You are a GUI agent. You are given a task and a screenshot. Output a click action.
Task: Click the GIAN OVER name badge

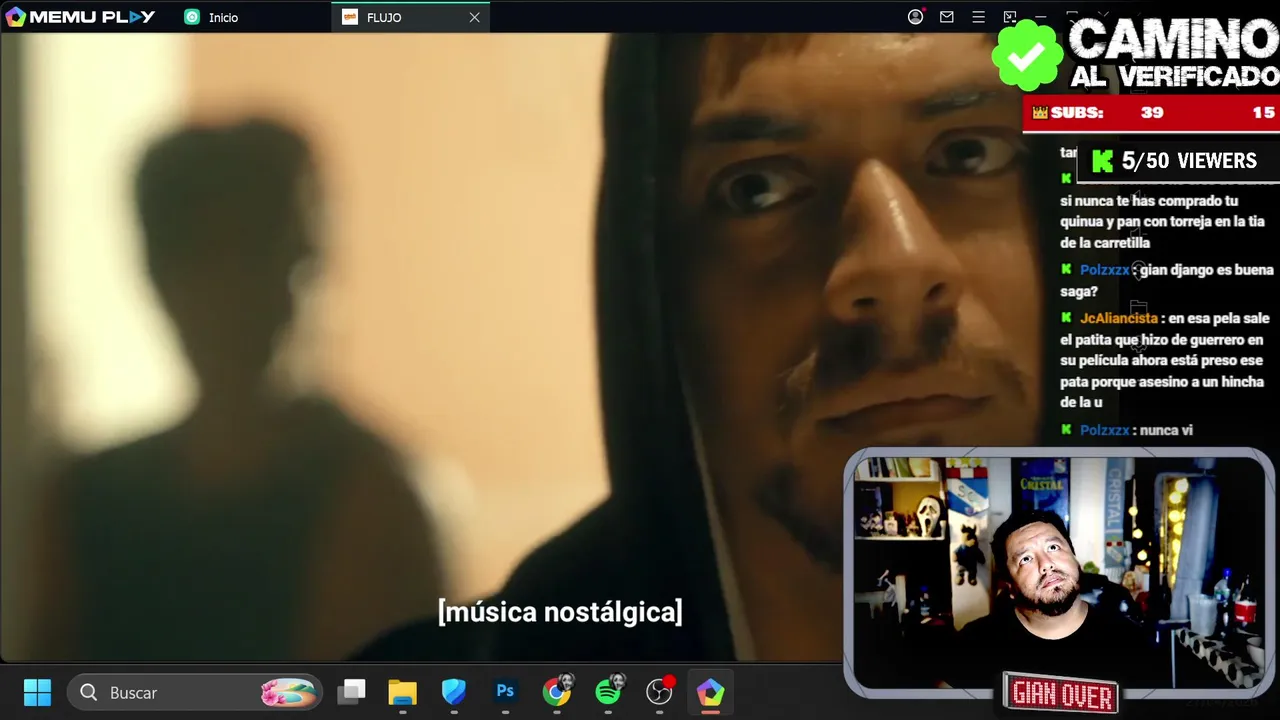coord(1061,693)
